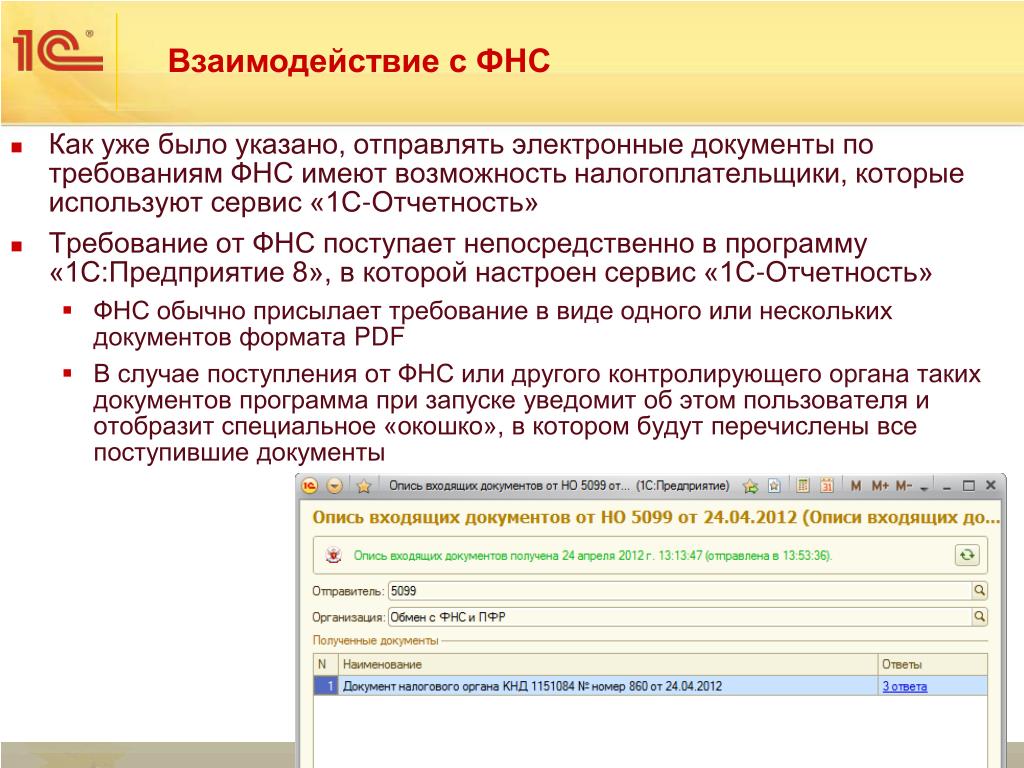
Task: Click the M+ memory add button
Action: (880, 486)
